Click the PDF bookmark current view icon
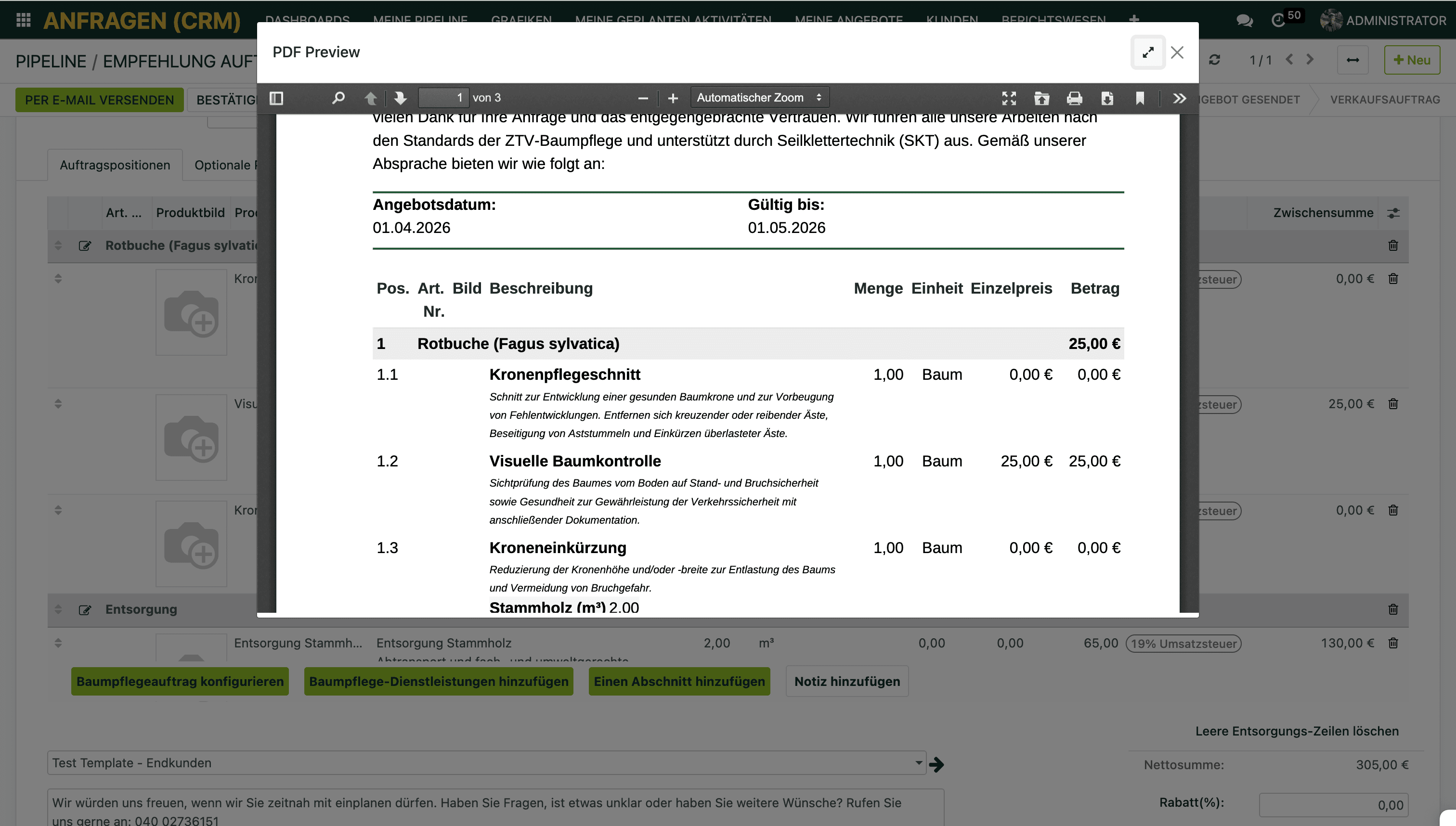This screenshot has width=1456, height=826. click(1140, 98)
